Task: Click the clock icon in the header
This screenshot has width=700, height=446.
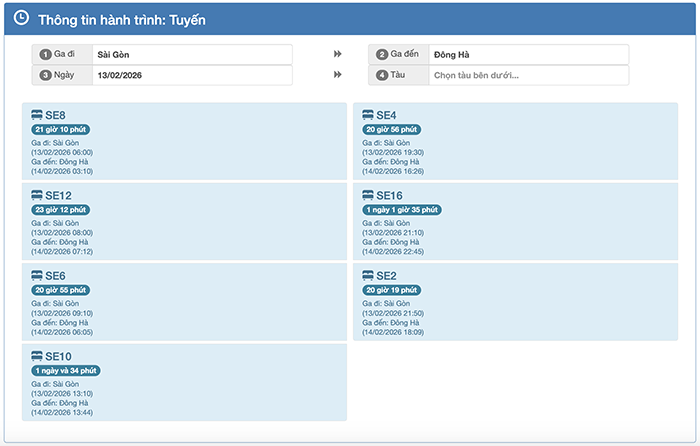Action: [21, 18]
